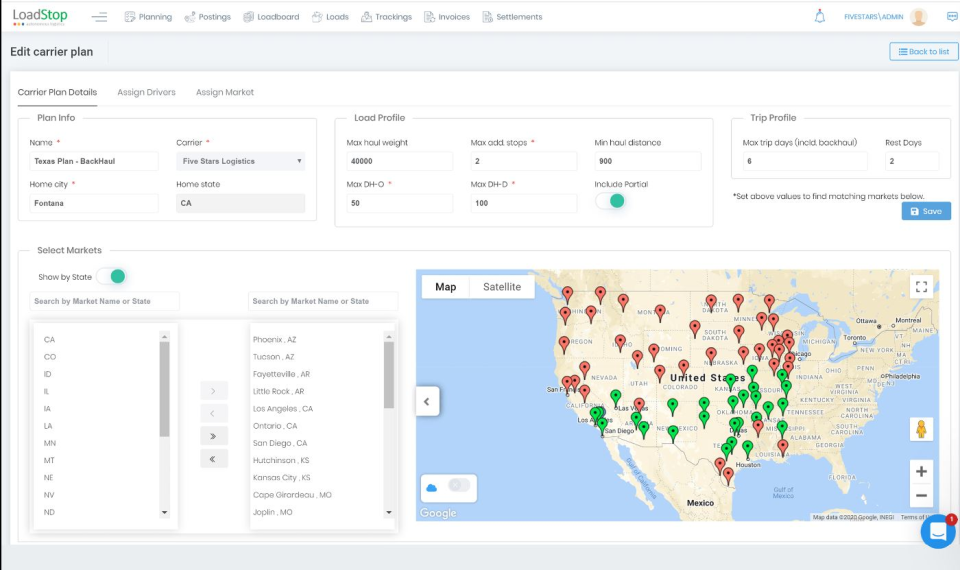Click the move all right double arrow
This screenshot has height=570, width=960.
(x=214, y=436)
